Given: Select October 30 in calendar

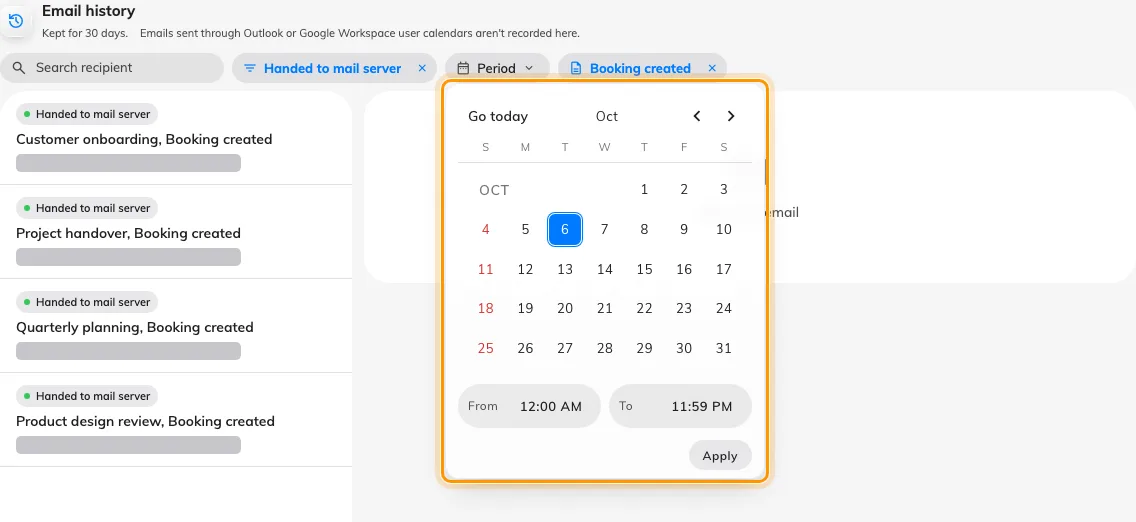Looking at the screenshot, I should pos(684,348).
